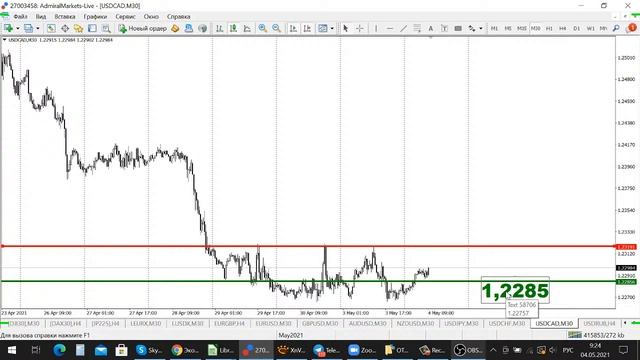This screenshot has height=360, width=640.
Task: Select the cursor arrow tool
Action: [x=346, y=28]
